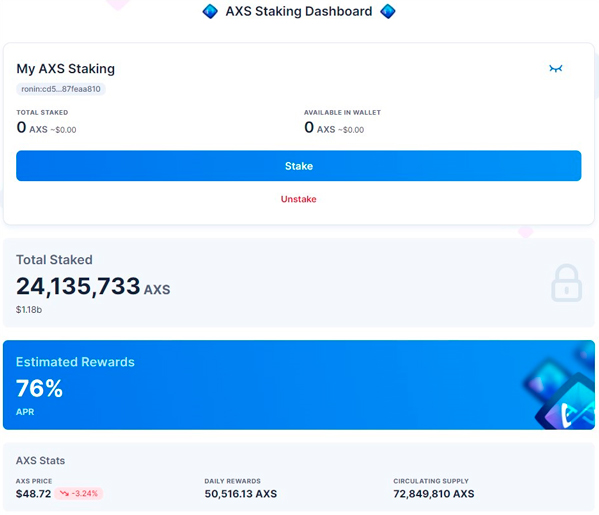
Task: Click the red Unstake link
Action: pyautogui.click(x=299, y=199)
